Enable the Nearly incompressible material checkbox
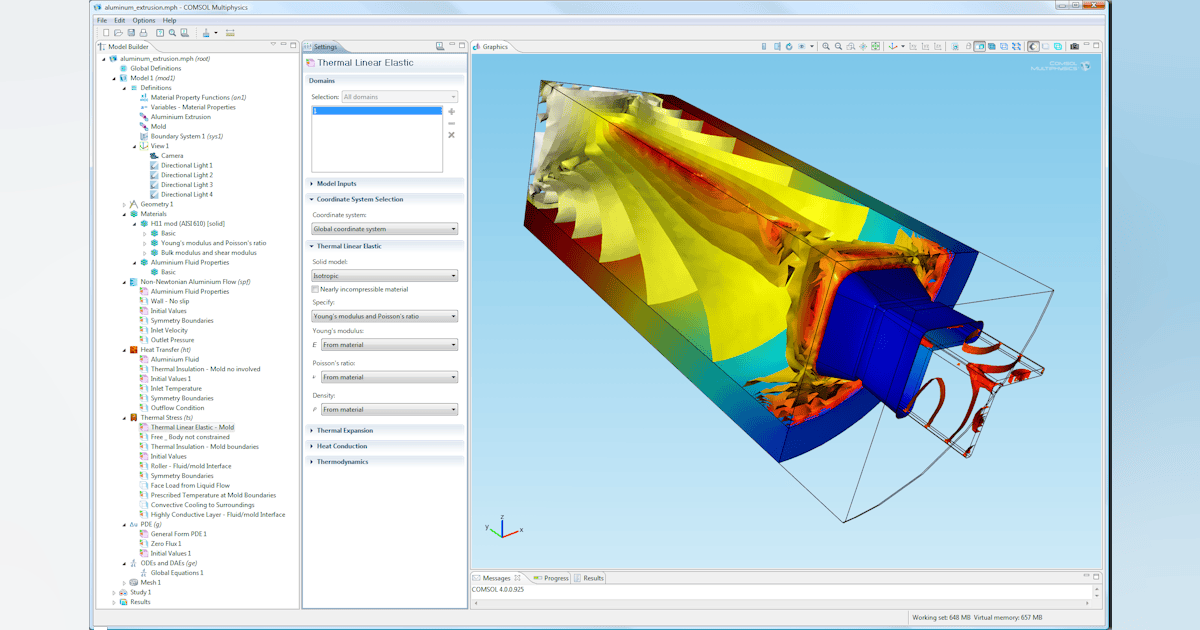This screenshot has width=1200, height=630. [317, 289]
